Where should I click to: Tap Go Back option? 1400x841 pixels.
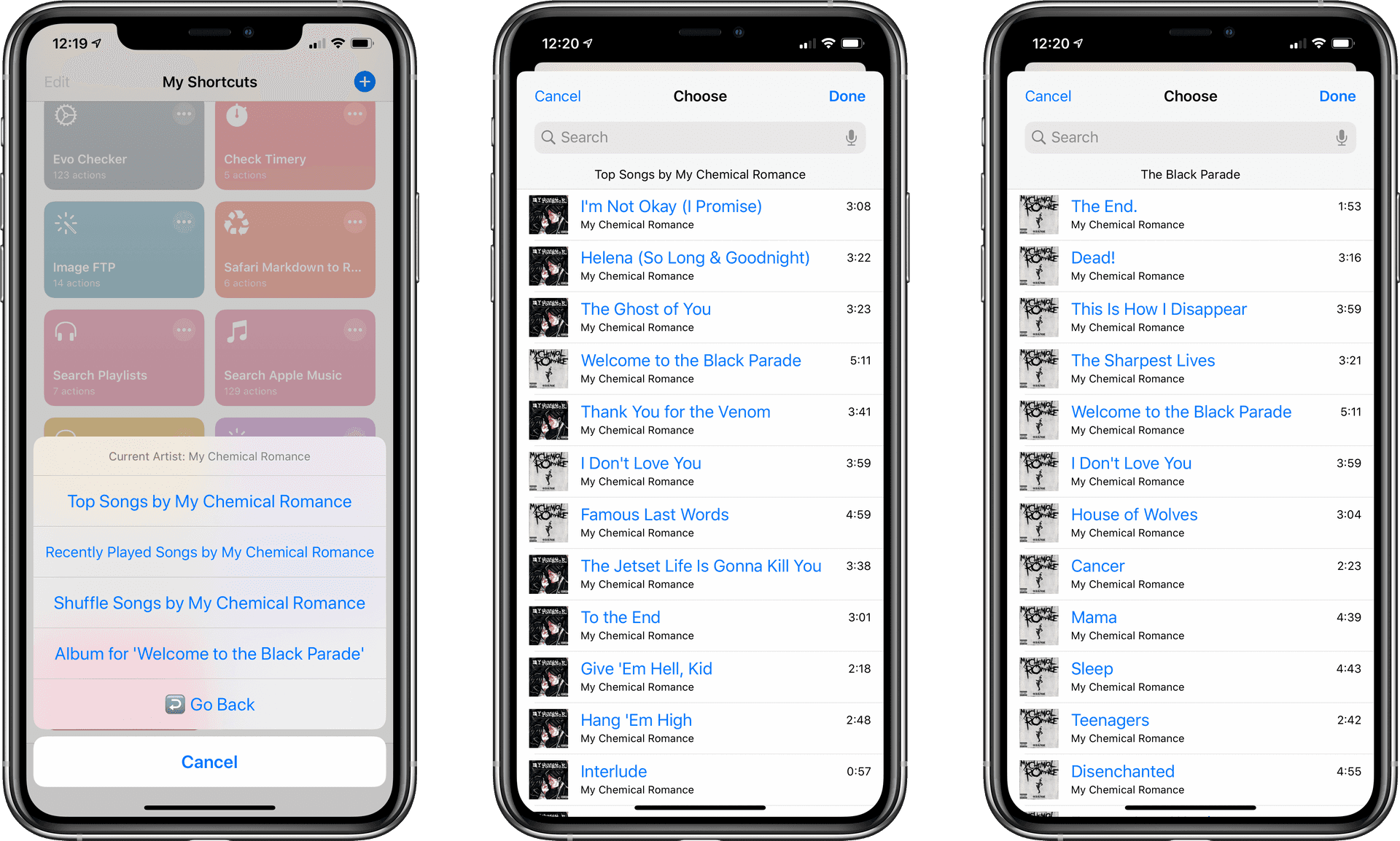[x=211, y=702]
